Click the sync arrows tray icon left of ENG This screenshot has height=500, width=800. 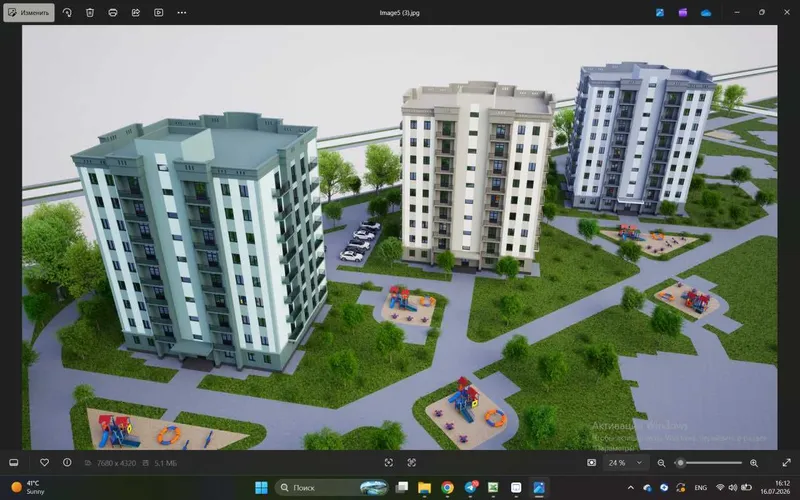[x=681, y=488]
